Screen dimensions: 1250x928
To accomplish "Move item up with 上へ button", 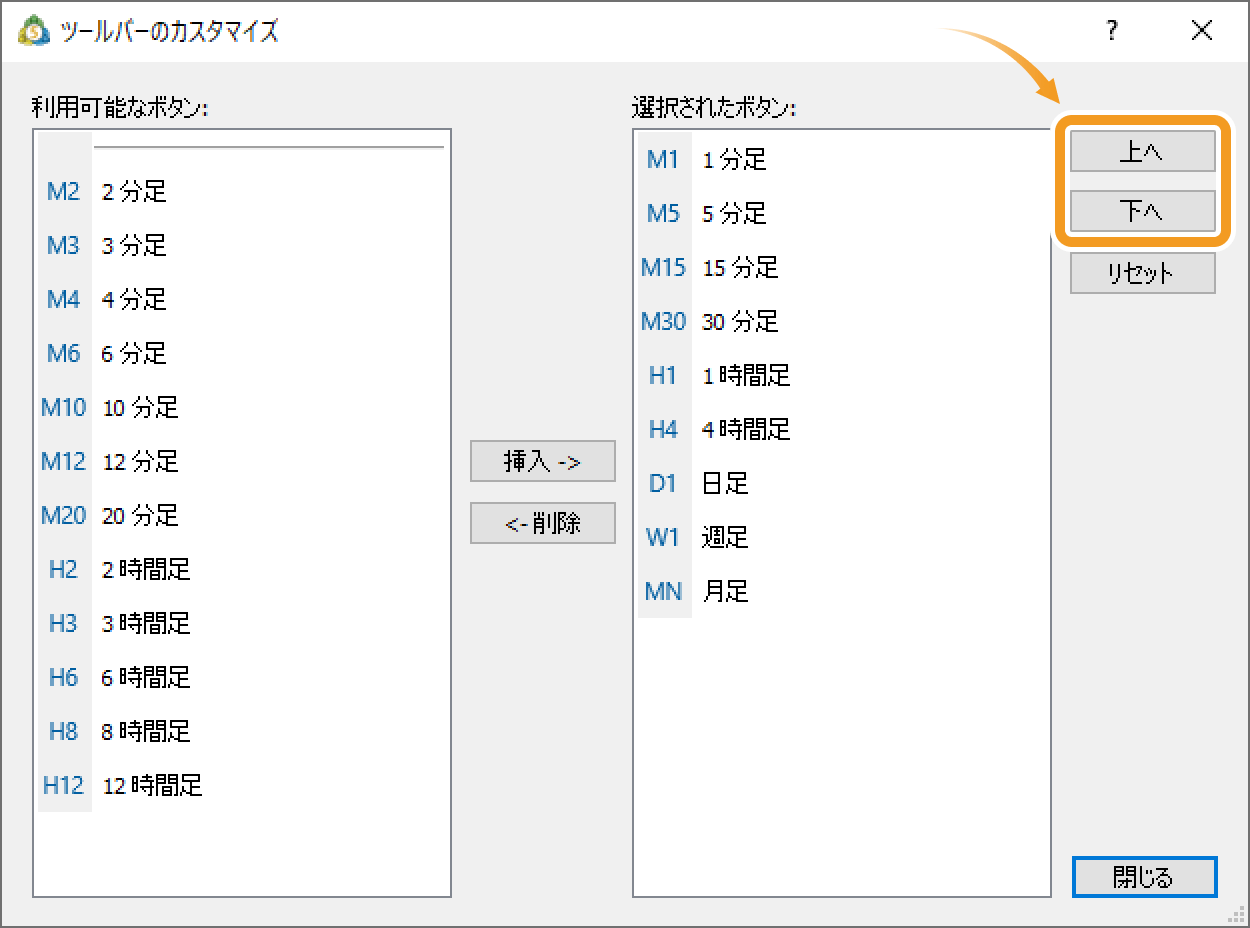I will pos(1142,152).
